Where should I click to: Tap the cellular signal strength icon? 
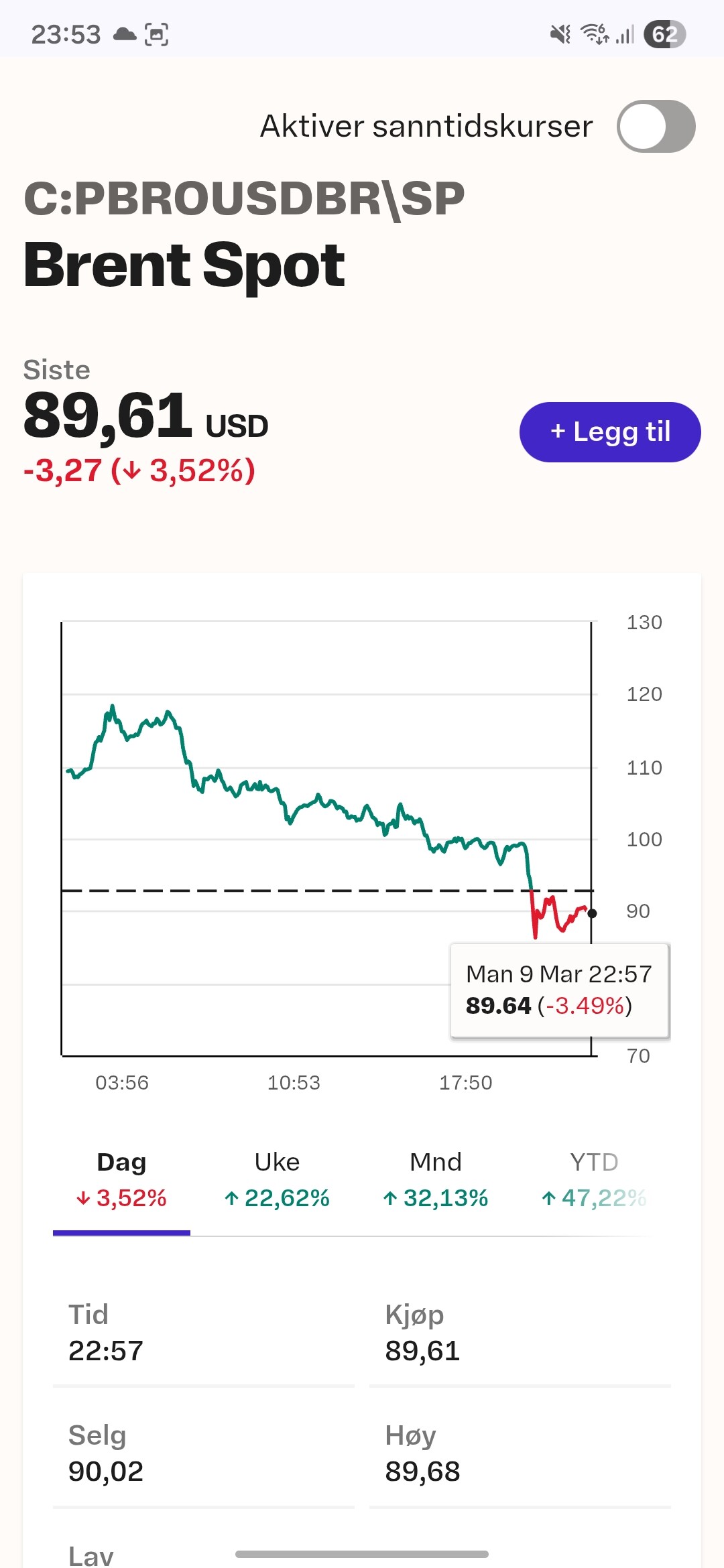[625, 34]
